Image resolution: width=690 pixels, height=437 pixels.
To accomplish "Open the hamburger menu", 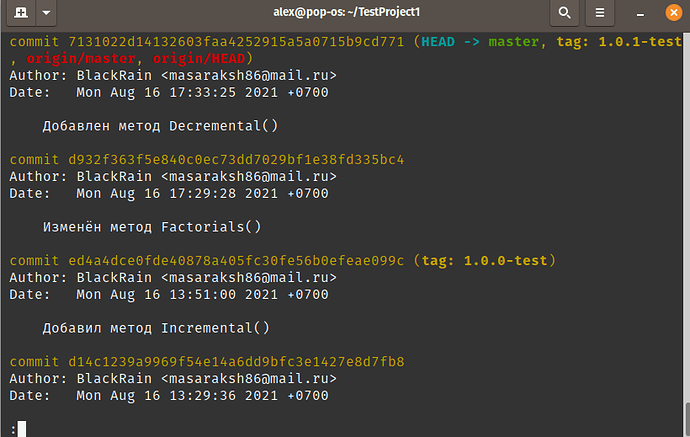I will pos(600,12).
